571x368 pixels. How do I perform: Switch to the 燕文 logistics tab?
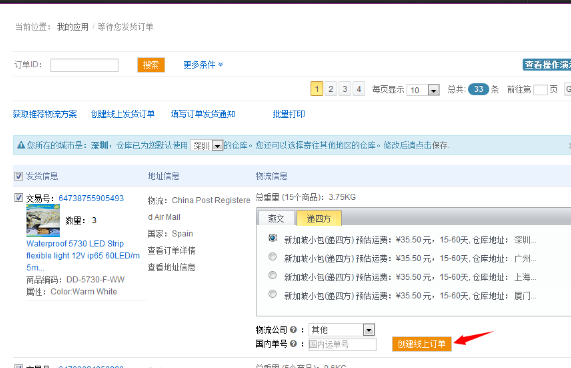point(276,218)
